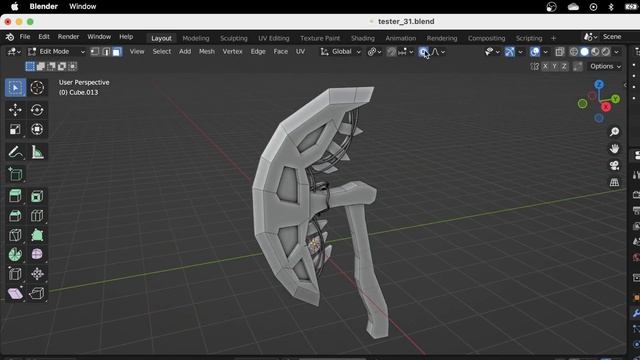Toggle X axis mirror
The height and width of the screenshot is (360, 640).
pos(545,66)
